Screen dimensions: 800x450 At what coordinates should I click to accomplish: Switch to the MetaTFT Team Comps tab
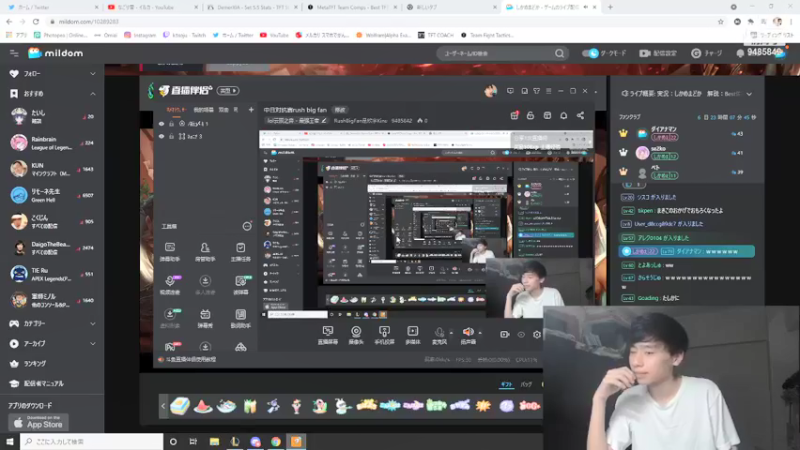[x=351, y=7]
